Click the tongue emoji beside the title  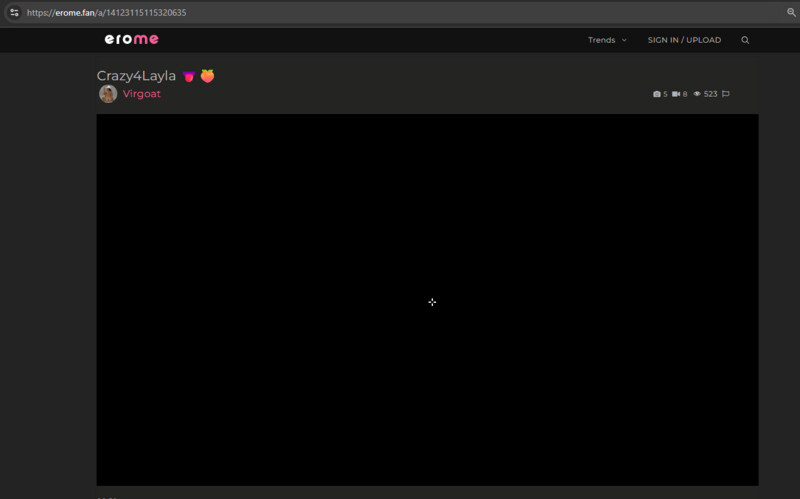tap(189, 77)
